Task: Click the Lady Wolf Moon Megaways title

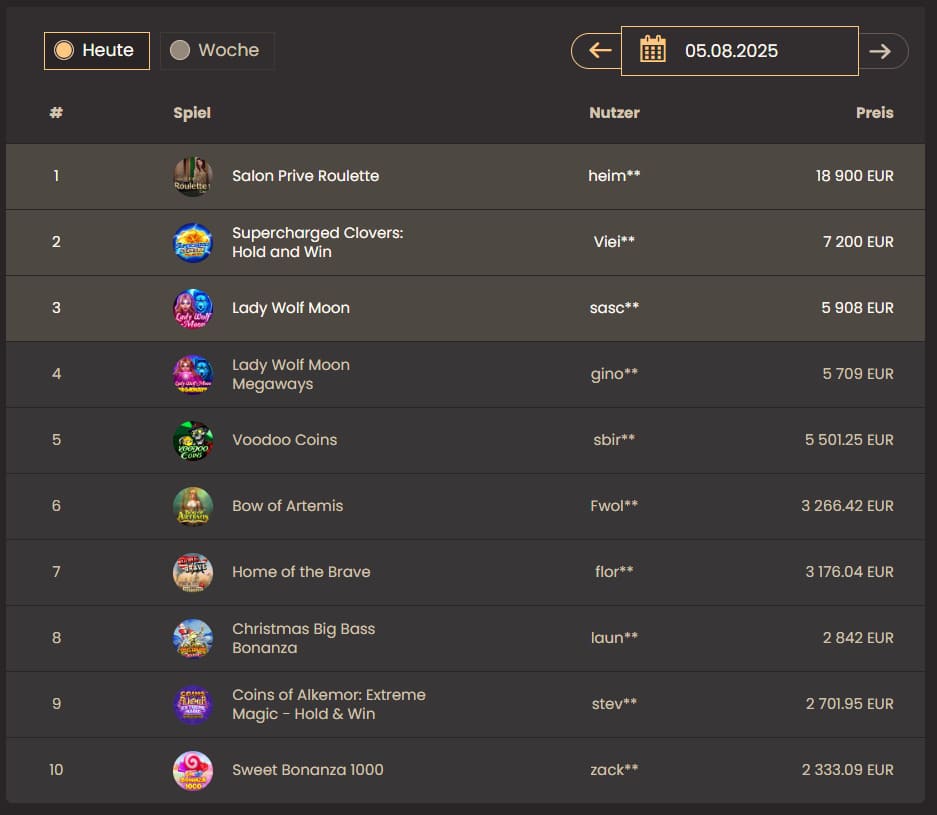Action: pos(291,374)
